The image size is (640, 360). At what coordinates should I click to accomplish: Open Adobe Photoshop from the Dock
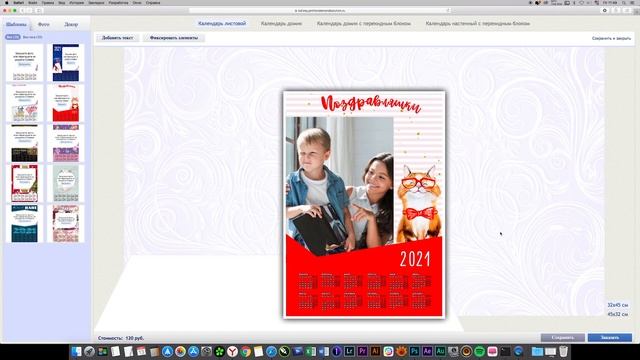click(414, 351)
